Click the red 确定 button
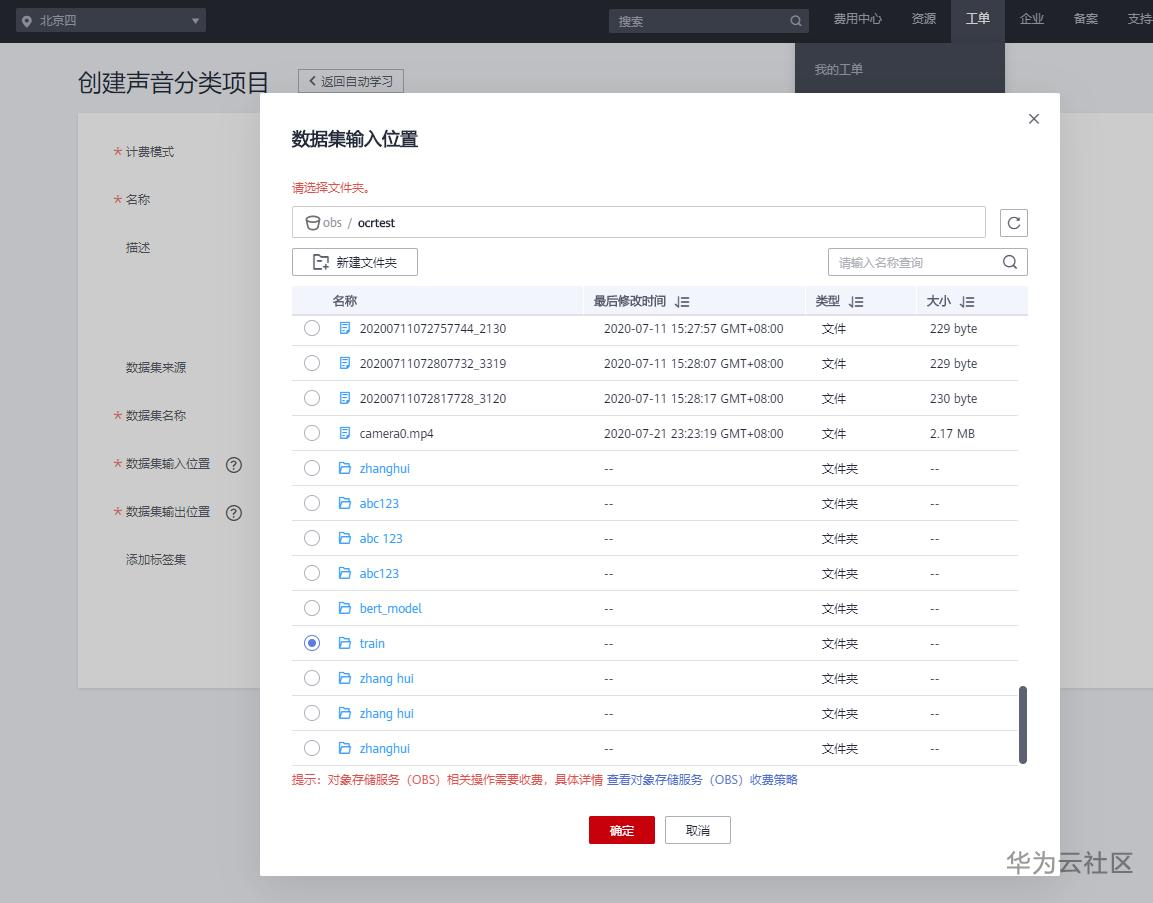The height and width of the screenshot is (903, 1153). pos(621,830)
